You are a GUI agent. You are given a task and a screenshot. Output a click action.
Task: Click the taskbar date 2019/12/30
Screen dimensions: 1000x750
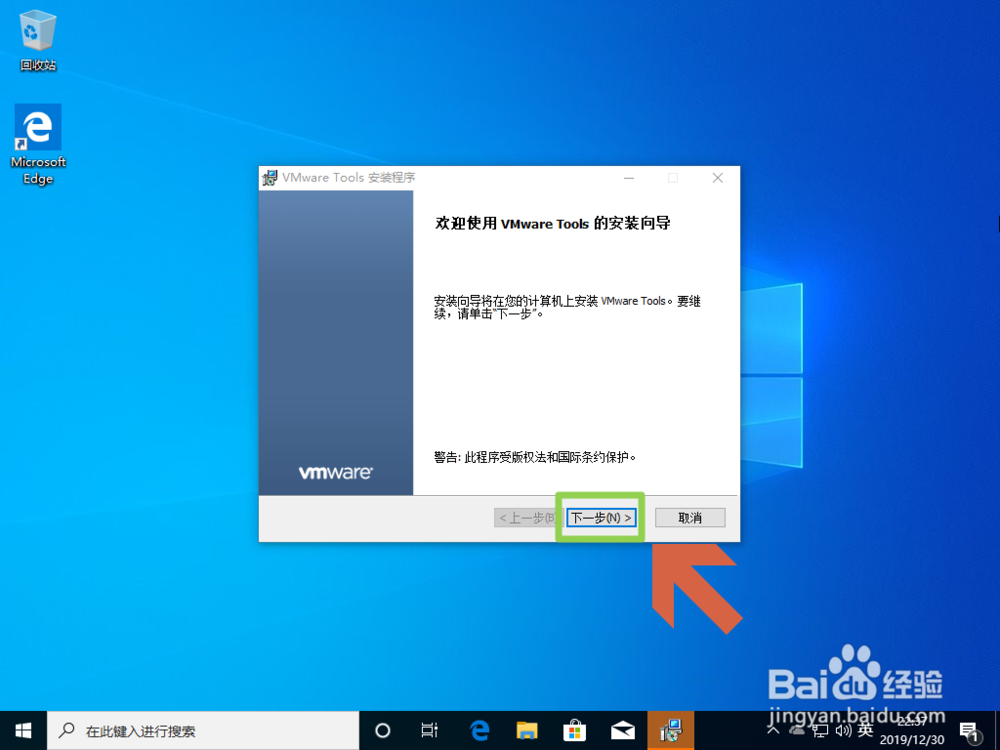coord(911,740)
